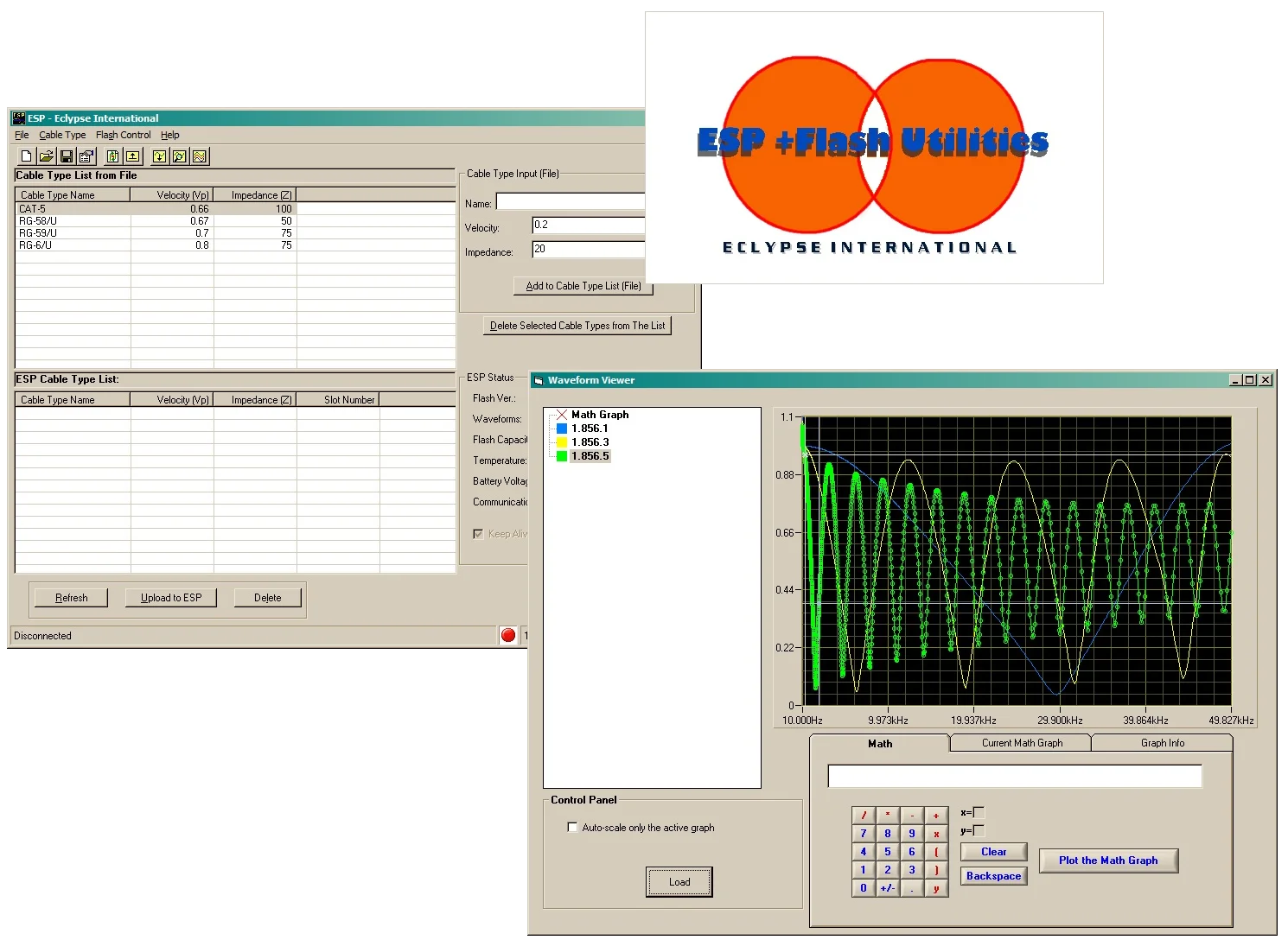Screen dimensions: 1288x940
Task: Click the Refresh button
Action: 71,597
